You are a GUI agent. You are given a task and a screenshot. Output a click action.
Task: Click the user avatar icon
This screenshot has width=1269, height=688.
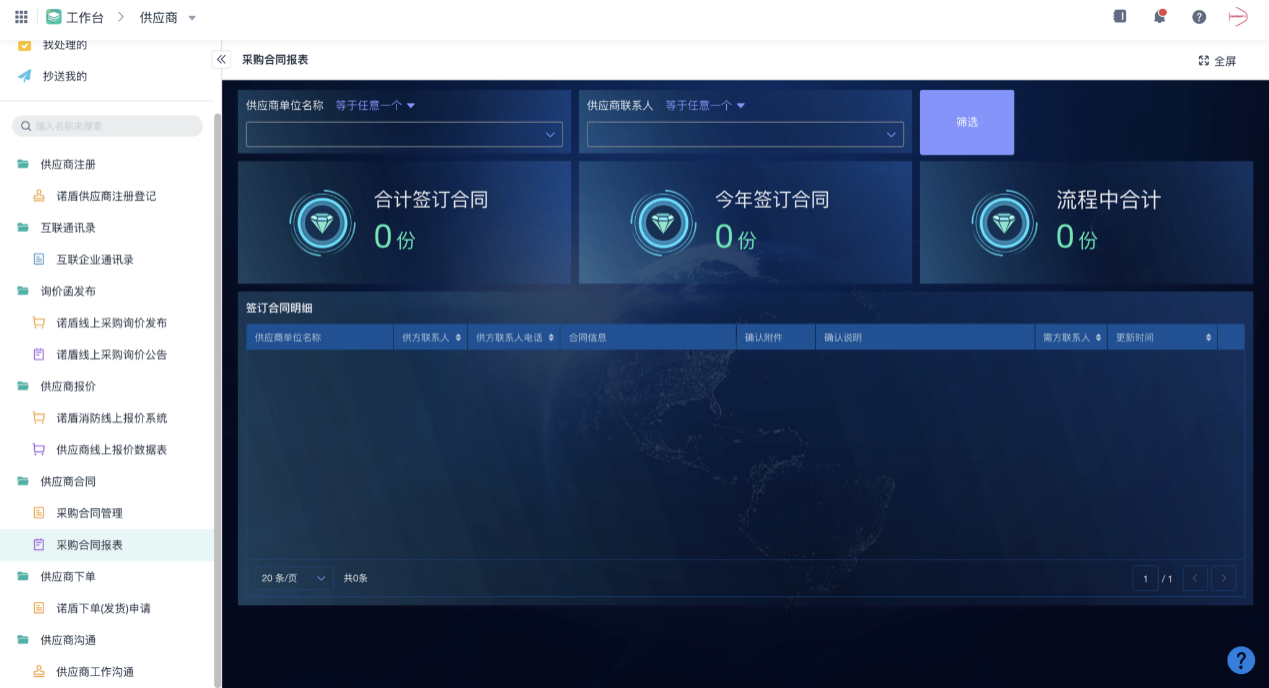pos(1238,17)
